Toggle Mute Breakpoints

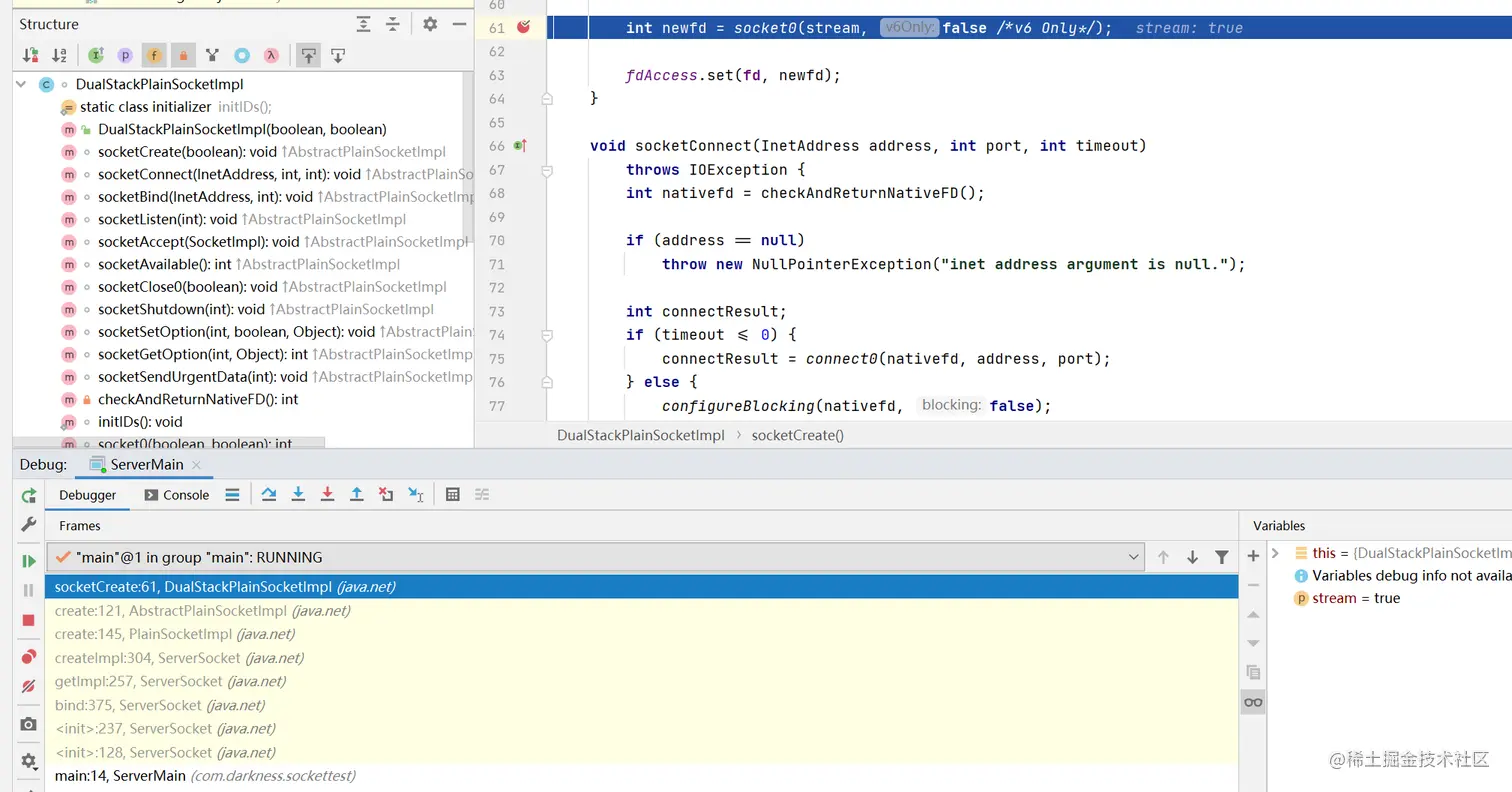click(x=29, y=686)
